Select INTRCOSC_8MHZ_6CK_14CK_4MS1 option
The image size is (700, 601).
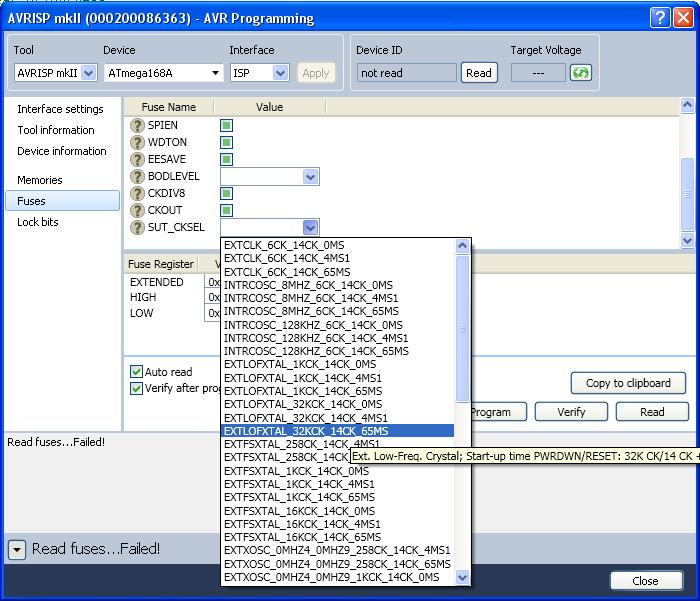coord(338,298)
